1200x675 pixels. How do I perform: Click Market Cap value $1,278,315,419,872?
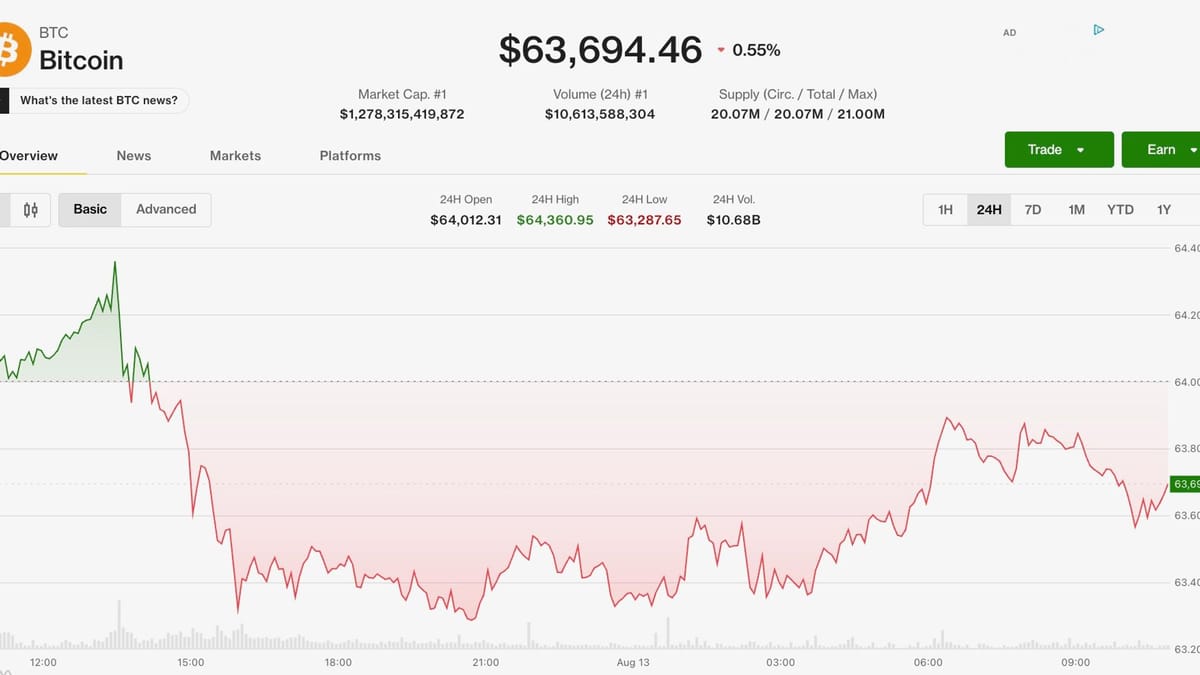click(402, 114)
